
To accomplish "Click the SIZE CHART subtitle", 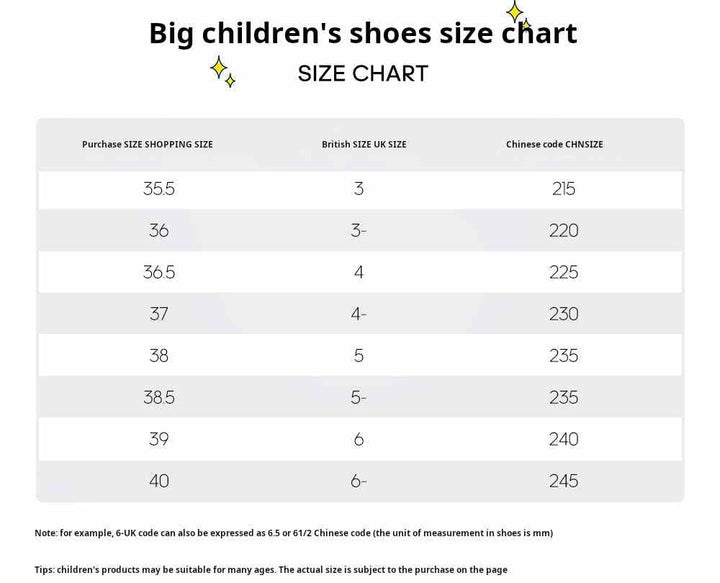I will [363, 73].
